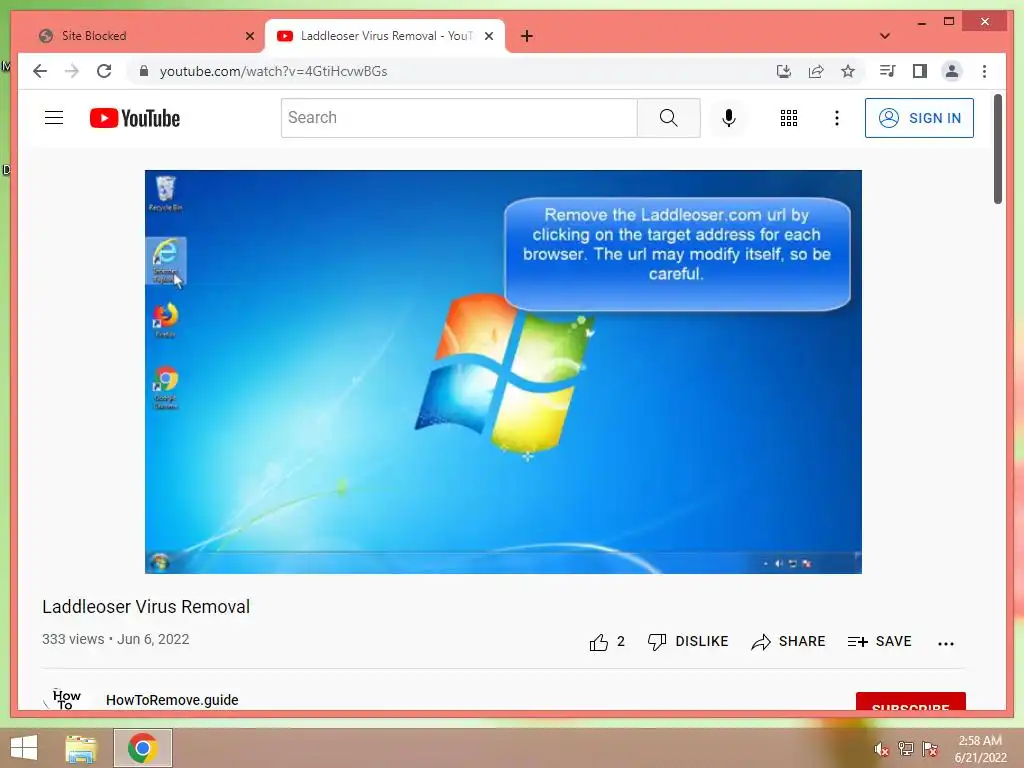The width and height of the screenshot is (1024, 768).
Task: Go back to the previous page
Action: coord(40,71)
